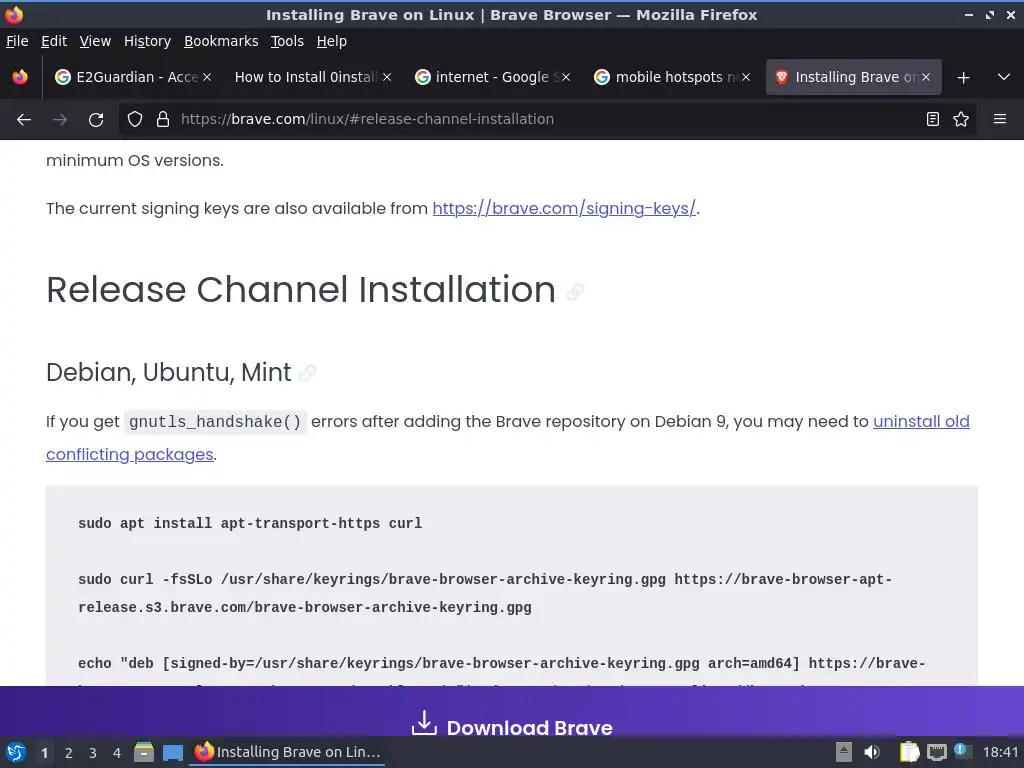
Task: Show desktop from taskbar icon
Action: [x=172, y=753]
